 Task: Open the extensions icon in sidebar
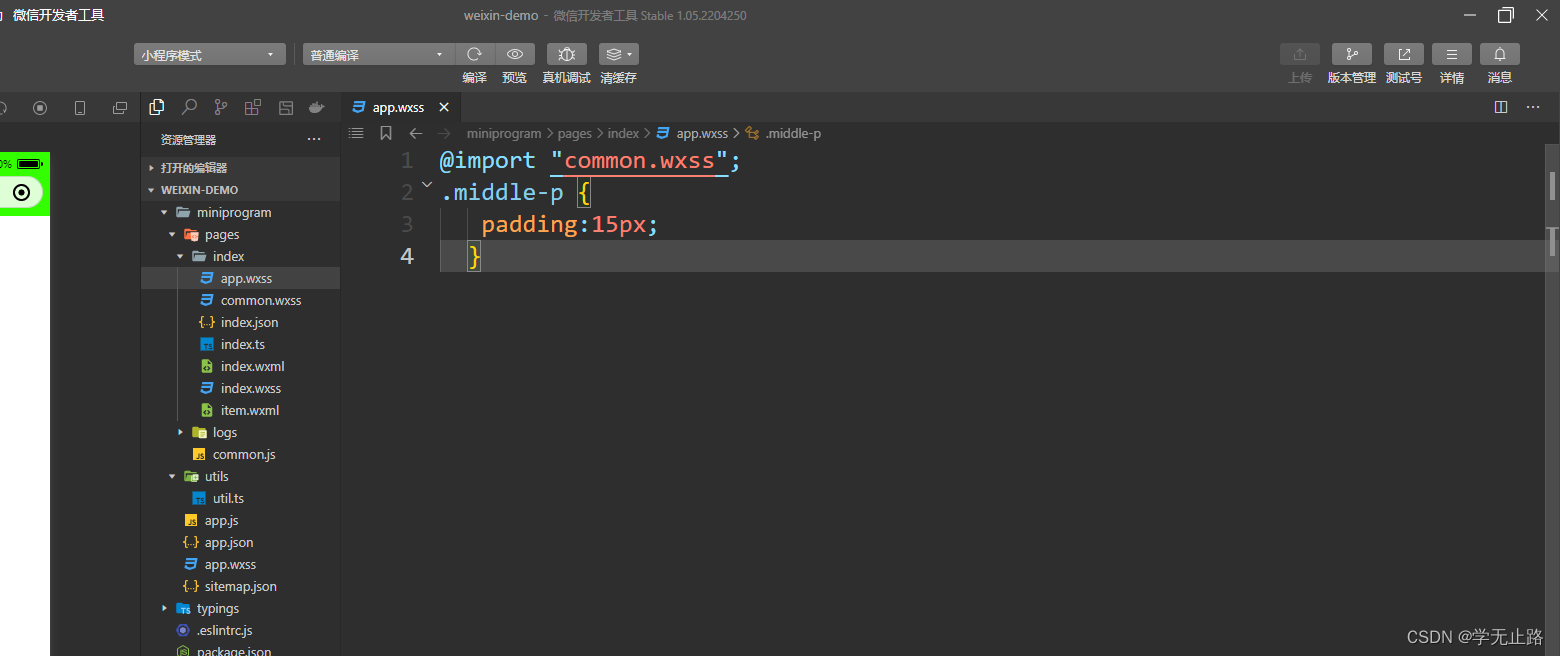pos(253,107)
